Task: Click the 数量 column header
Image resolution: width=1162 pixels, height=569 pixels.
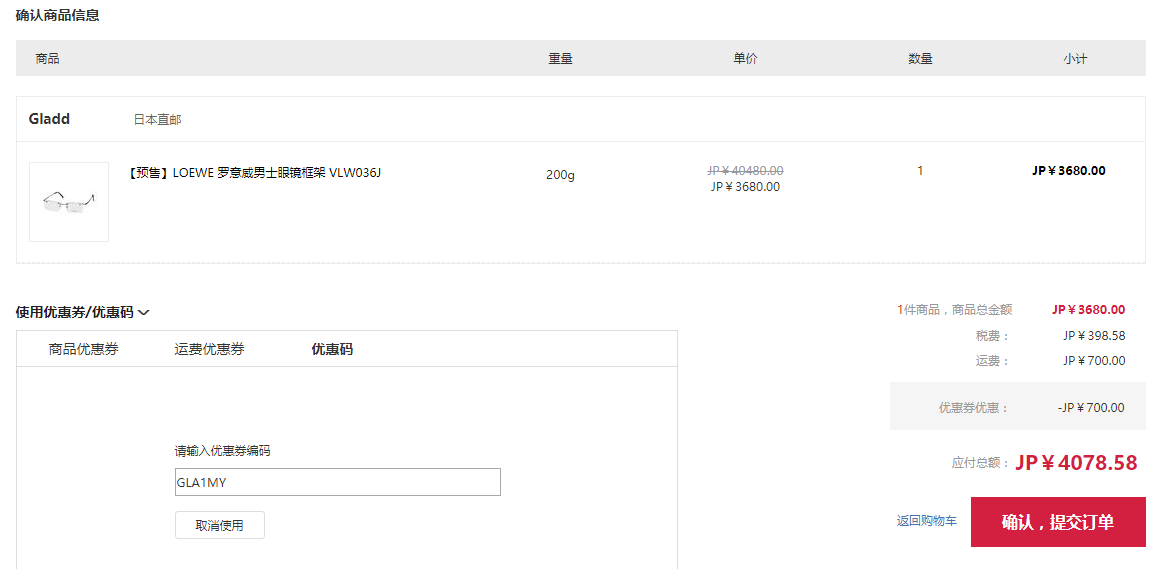Action: coord(920,59)
